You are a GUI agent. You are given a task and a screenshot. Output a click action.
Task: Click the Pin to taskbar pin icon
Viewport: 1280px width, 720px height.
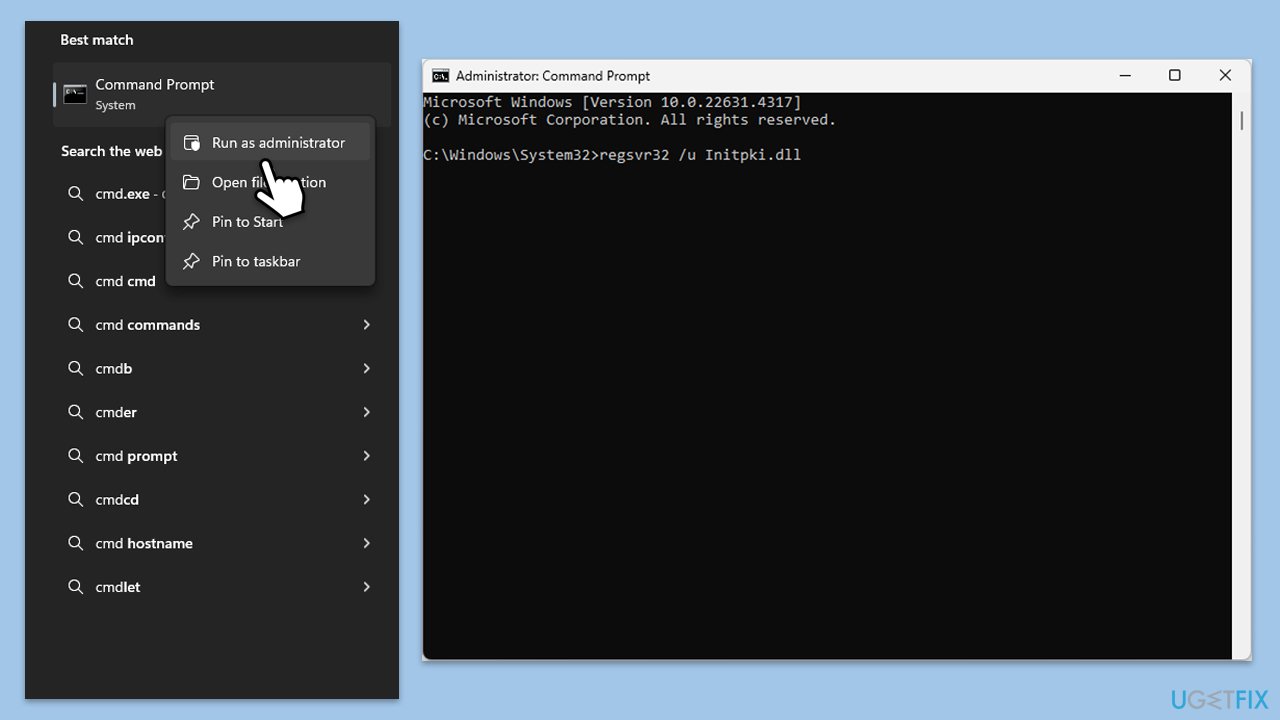pyautogui.click(x=192, y=261)
